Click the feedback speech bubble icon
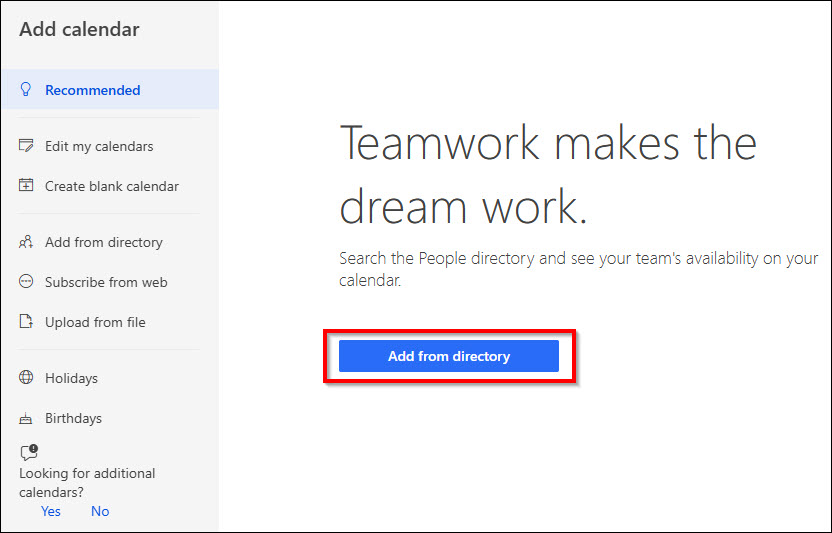Screen dimensions: 832x533 click(29, 452)
